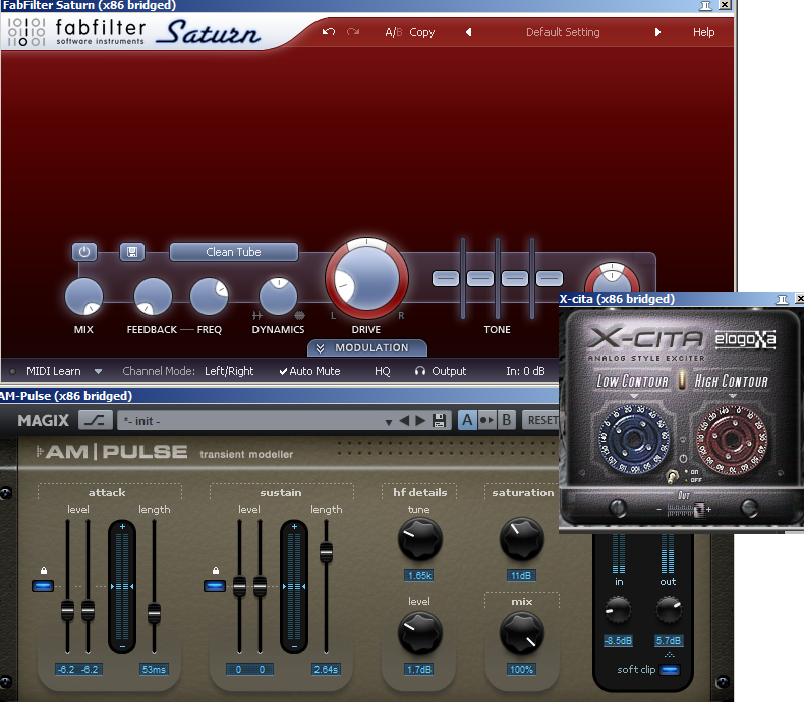The image size is (804, 706).
Task: Toggle the attack level link lock
Action: [44, 570]
